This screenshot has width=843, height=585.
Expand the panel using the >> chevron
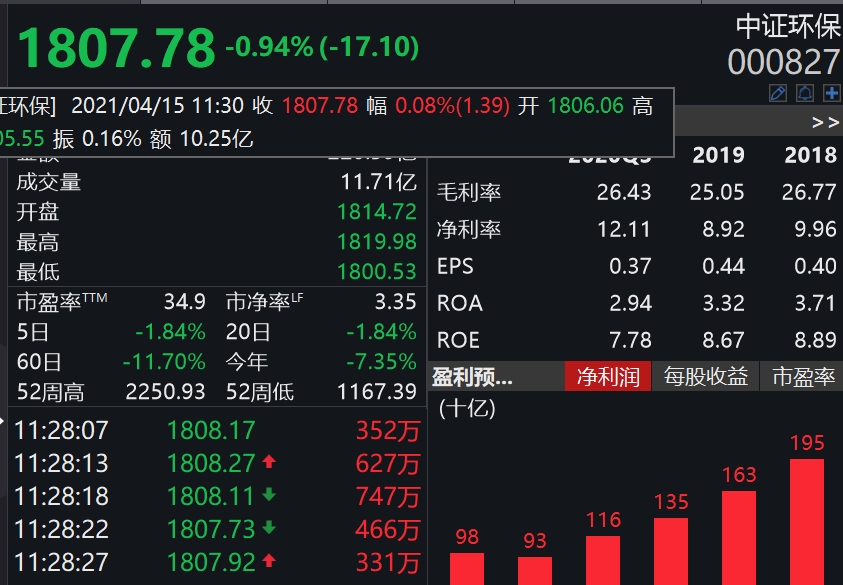pyautogui.click(x=827, y=123)
